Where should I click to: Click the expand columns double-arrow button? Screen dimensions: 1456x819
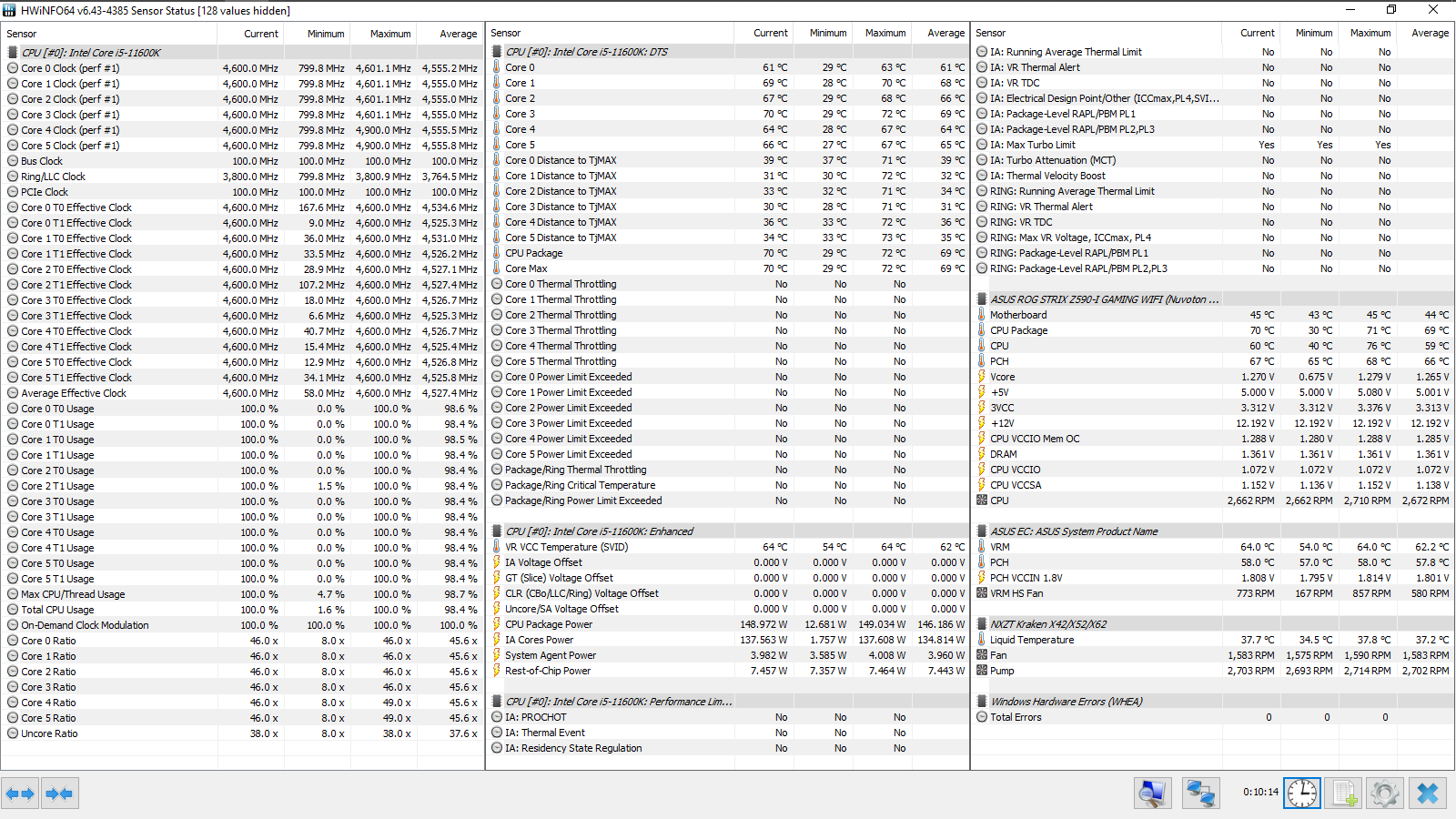coord(20,794)
